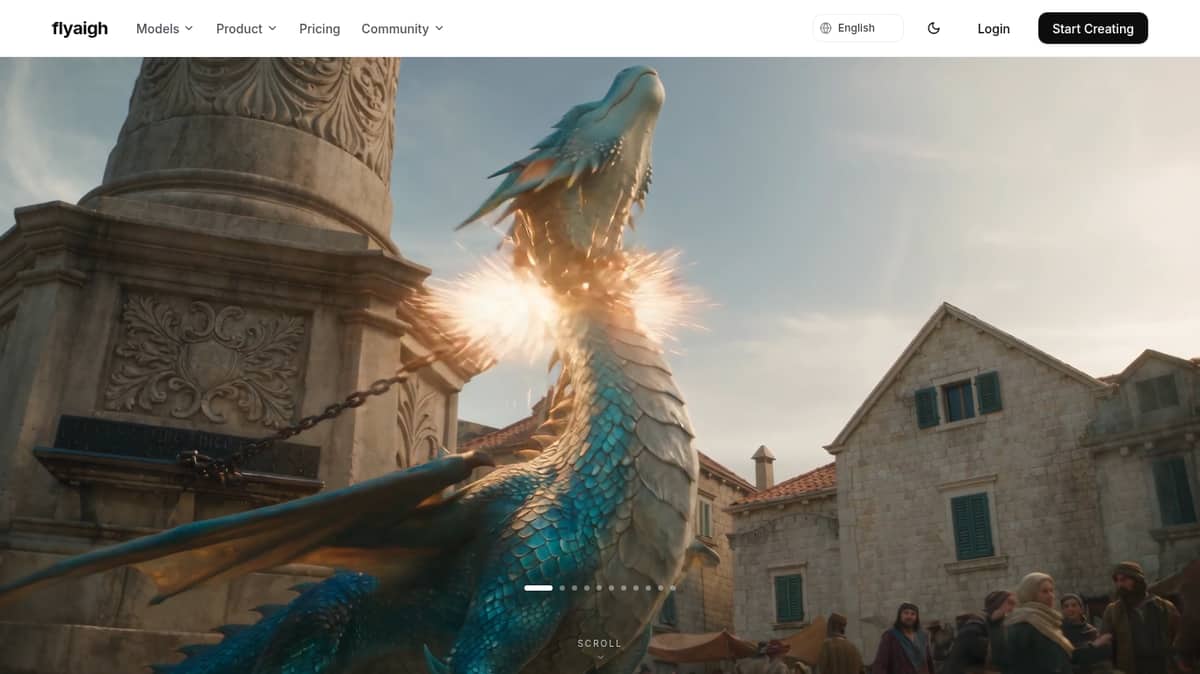Click the flyaigh logo

click(80, 28)
